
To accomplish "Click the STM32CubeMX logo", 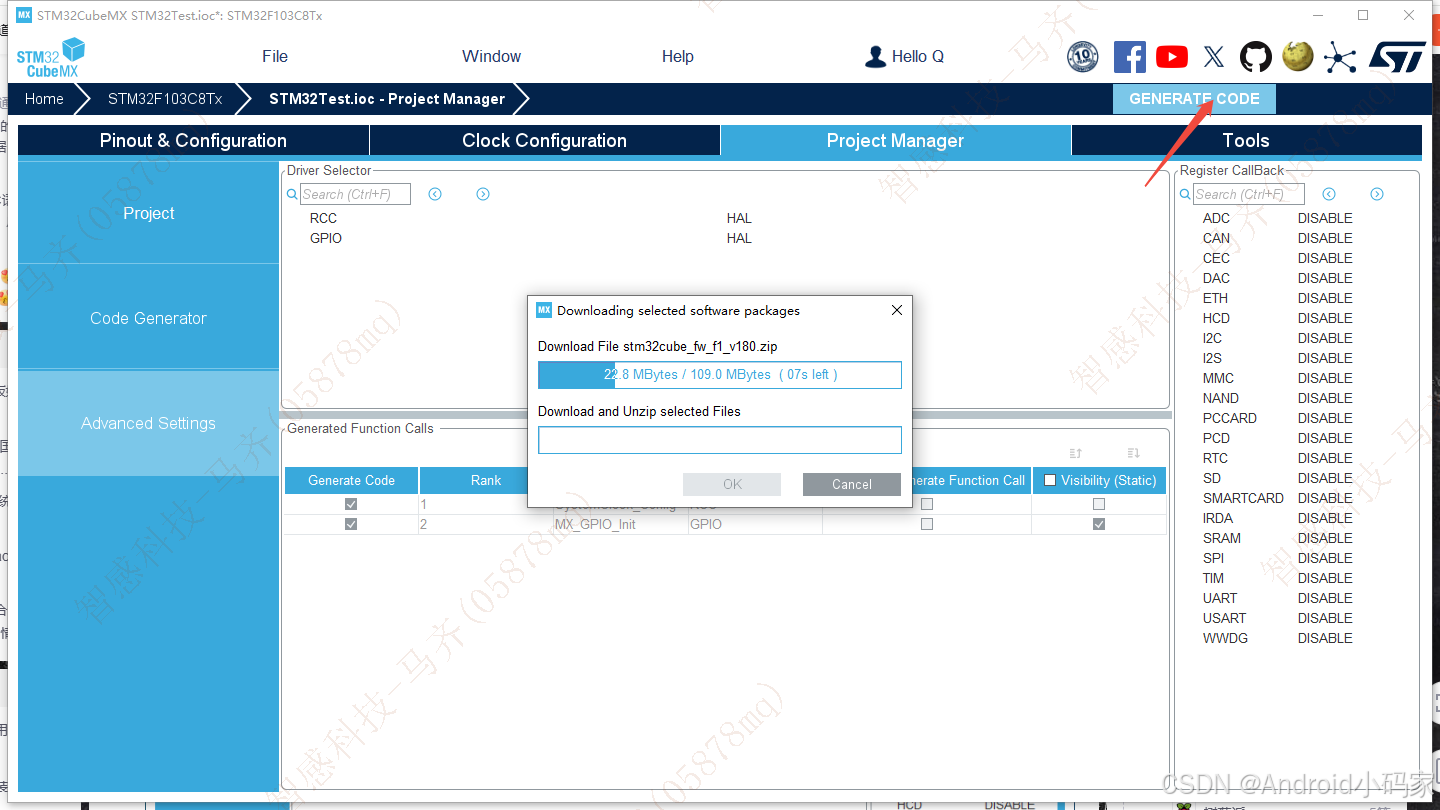I will click(50, 57).
